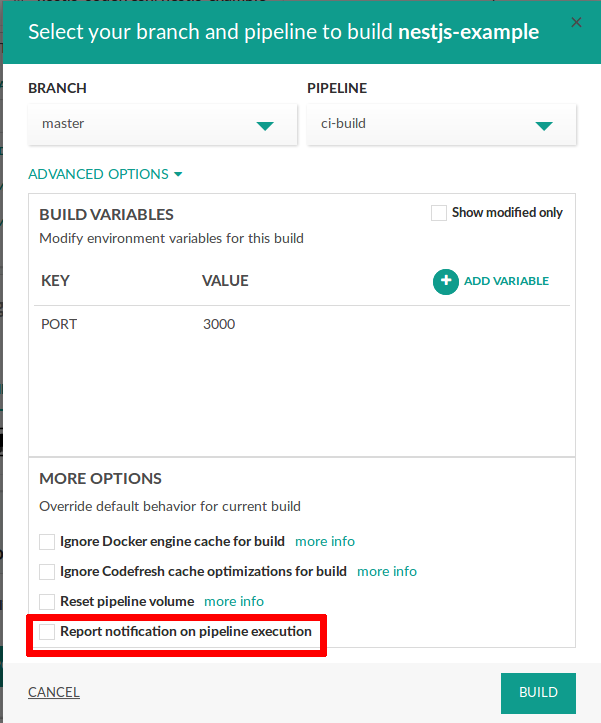Enable Show modified only checkbox
Viewport: 601px width, 723px height.
(438, 213)
